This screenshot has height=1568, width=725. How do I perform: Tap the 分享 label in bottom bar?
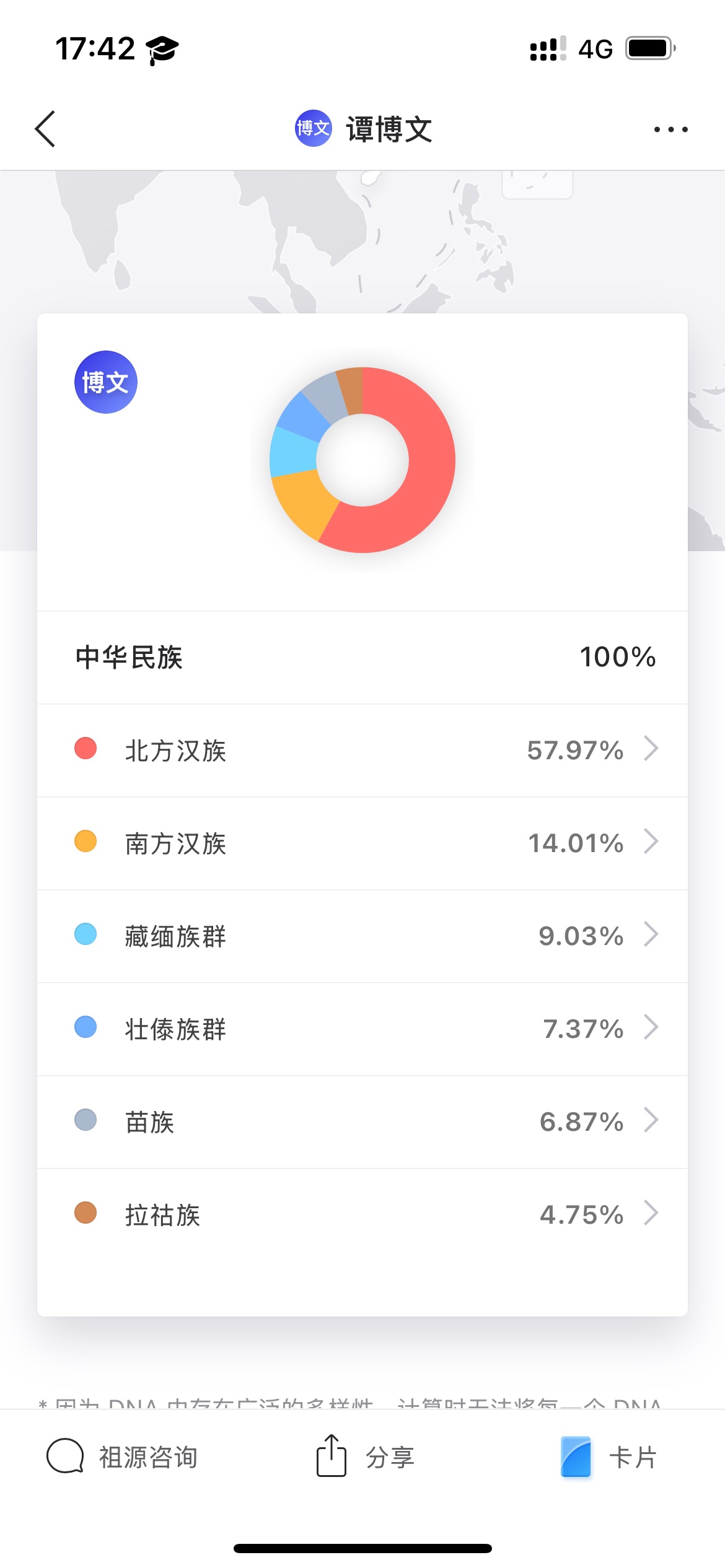390,1457
